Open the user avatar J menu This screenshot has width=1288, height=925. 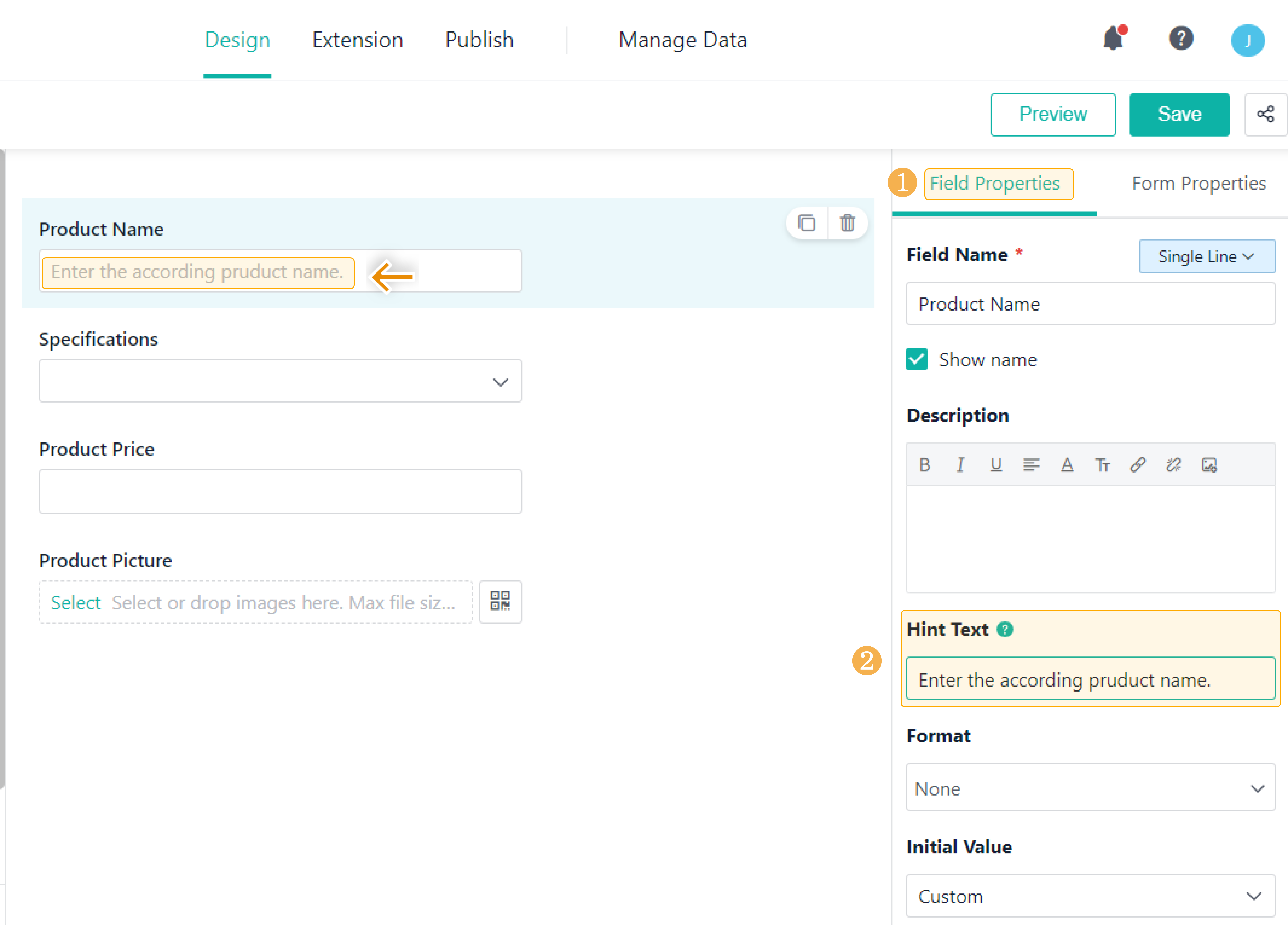click(x=1247, y=40)
